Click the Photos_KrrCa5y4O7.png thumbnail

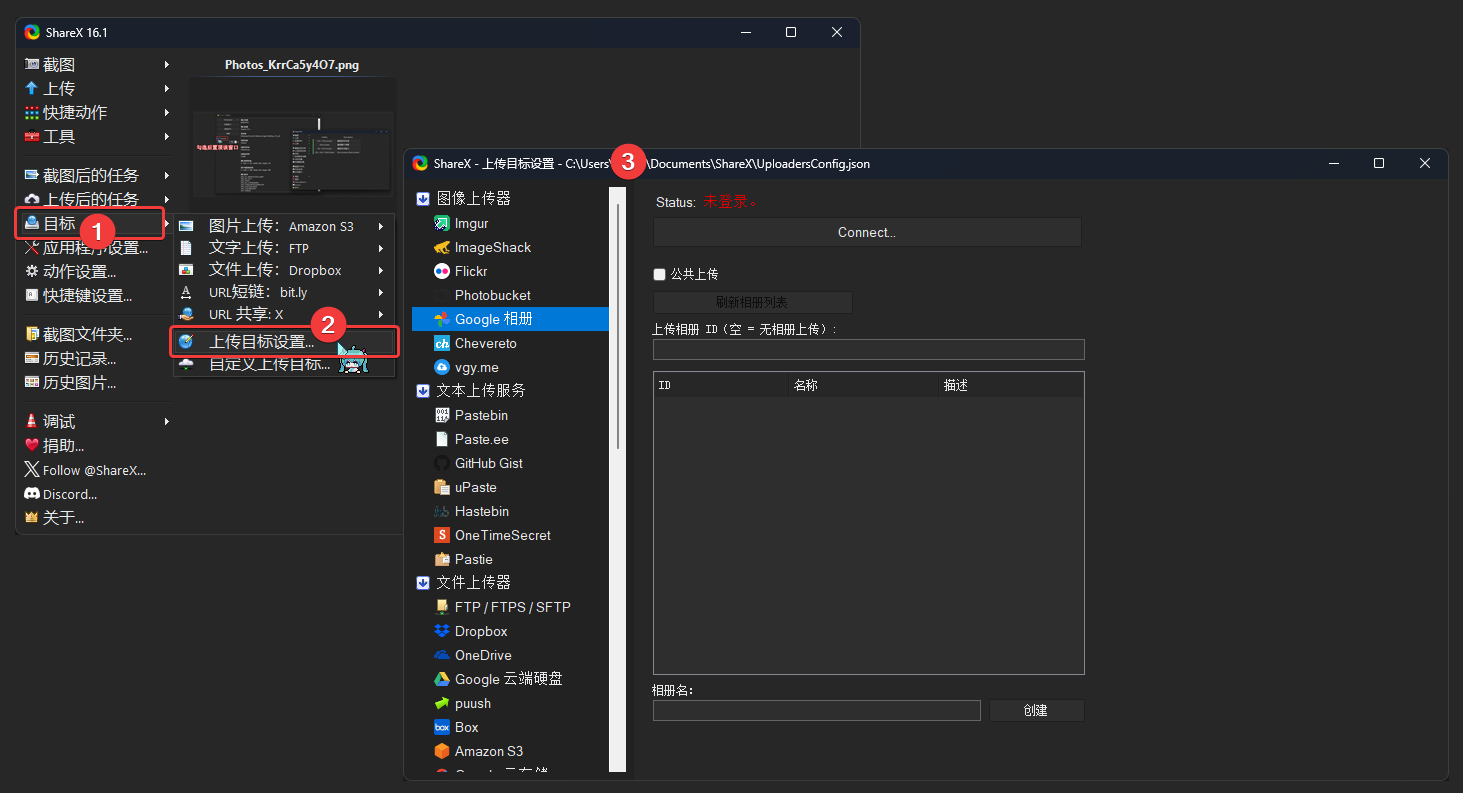tap(292, 136)
